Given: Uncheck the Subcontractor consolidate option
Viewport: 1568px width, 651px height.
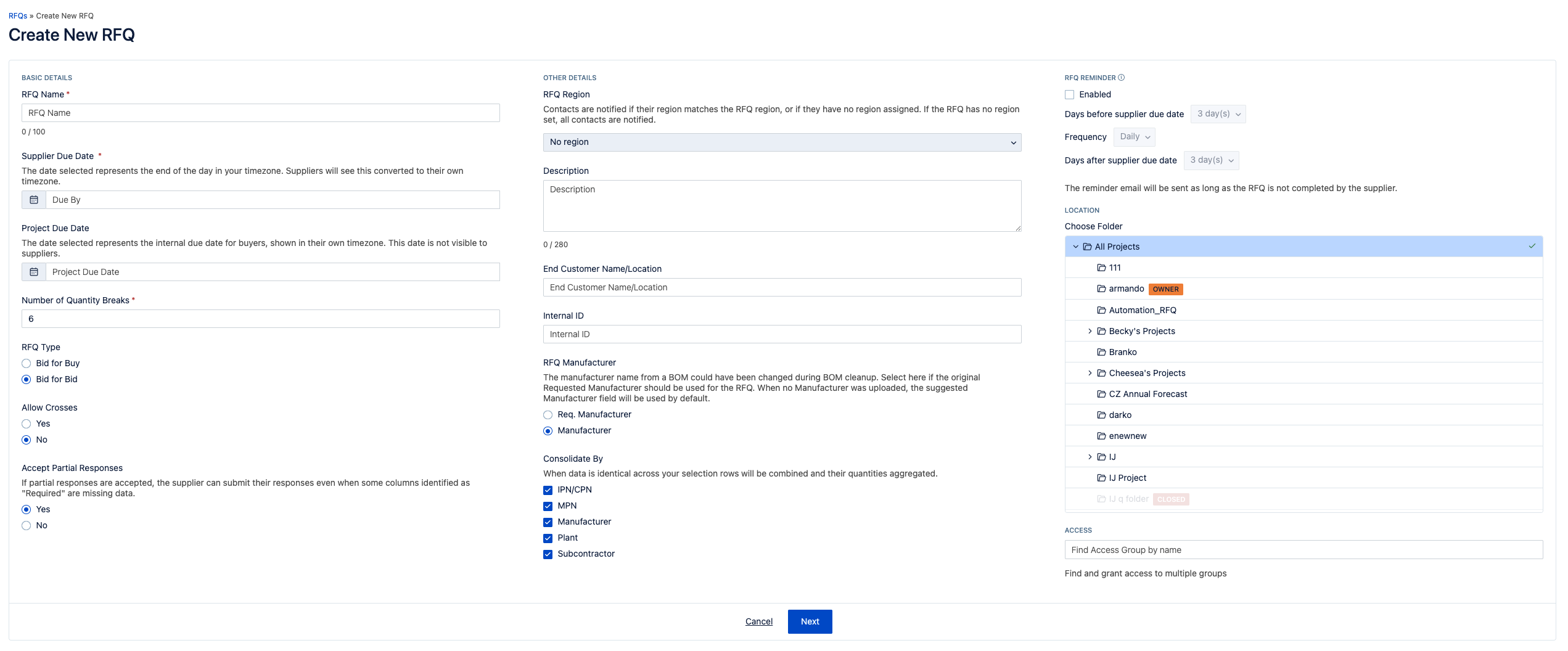Looking at the screenshot, I should point(548,554).
